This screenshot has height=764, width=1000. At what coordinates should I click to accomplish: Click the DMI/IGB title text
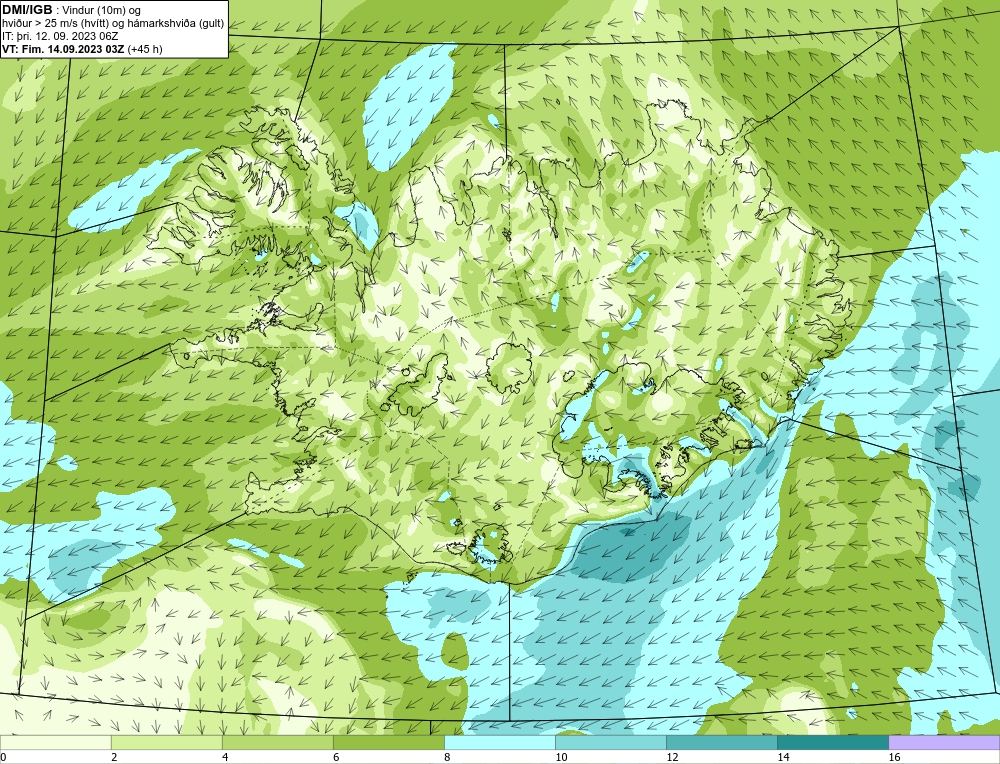(27, 10)
